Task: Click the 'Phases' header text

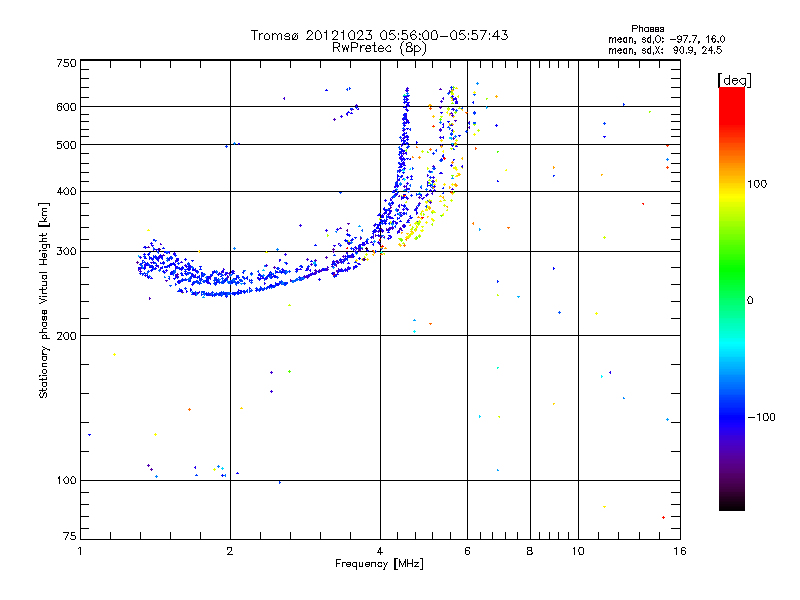Action: click(647, 29)
